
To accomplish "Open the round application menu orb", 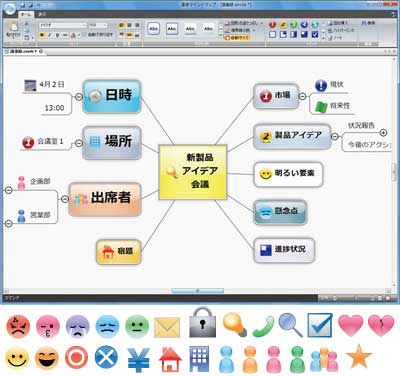I will 10,7.
